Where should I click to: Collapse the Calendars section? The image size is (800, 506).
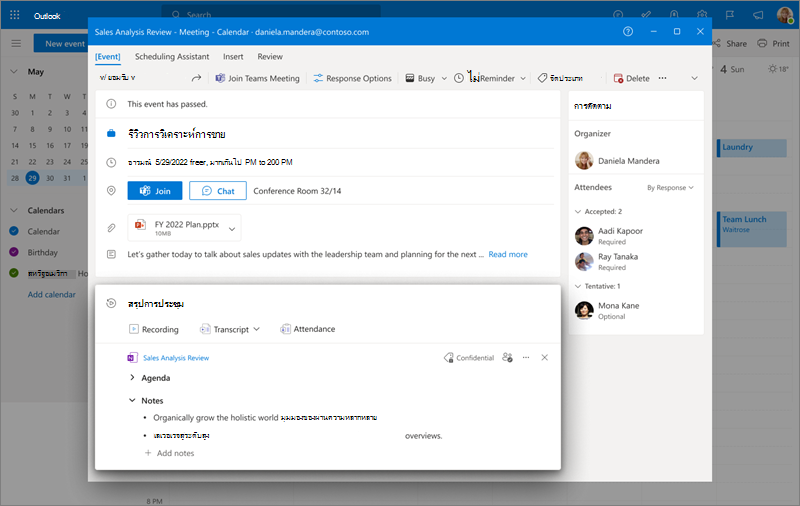pos(14,210)
